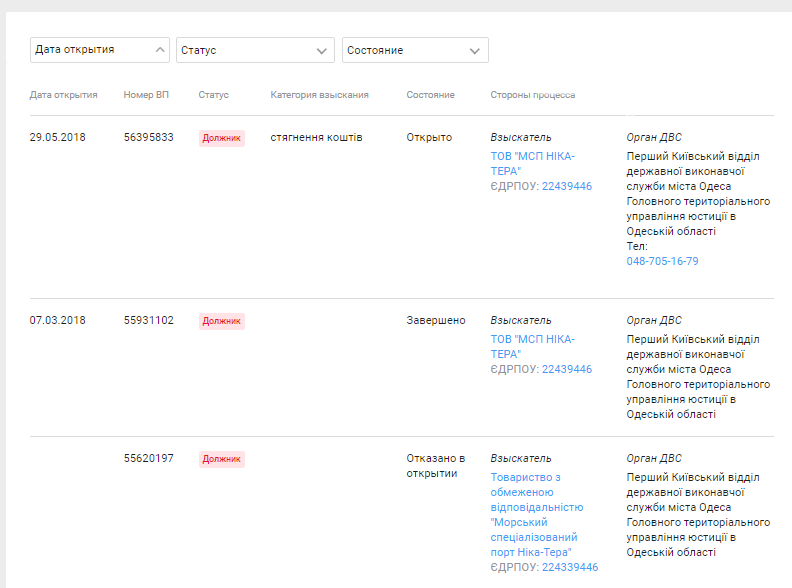Open the Состояние filter dropdown
This screenshot has height=588, width=792.
[x=415, y=50]
